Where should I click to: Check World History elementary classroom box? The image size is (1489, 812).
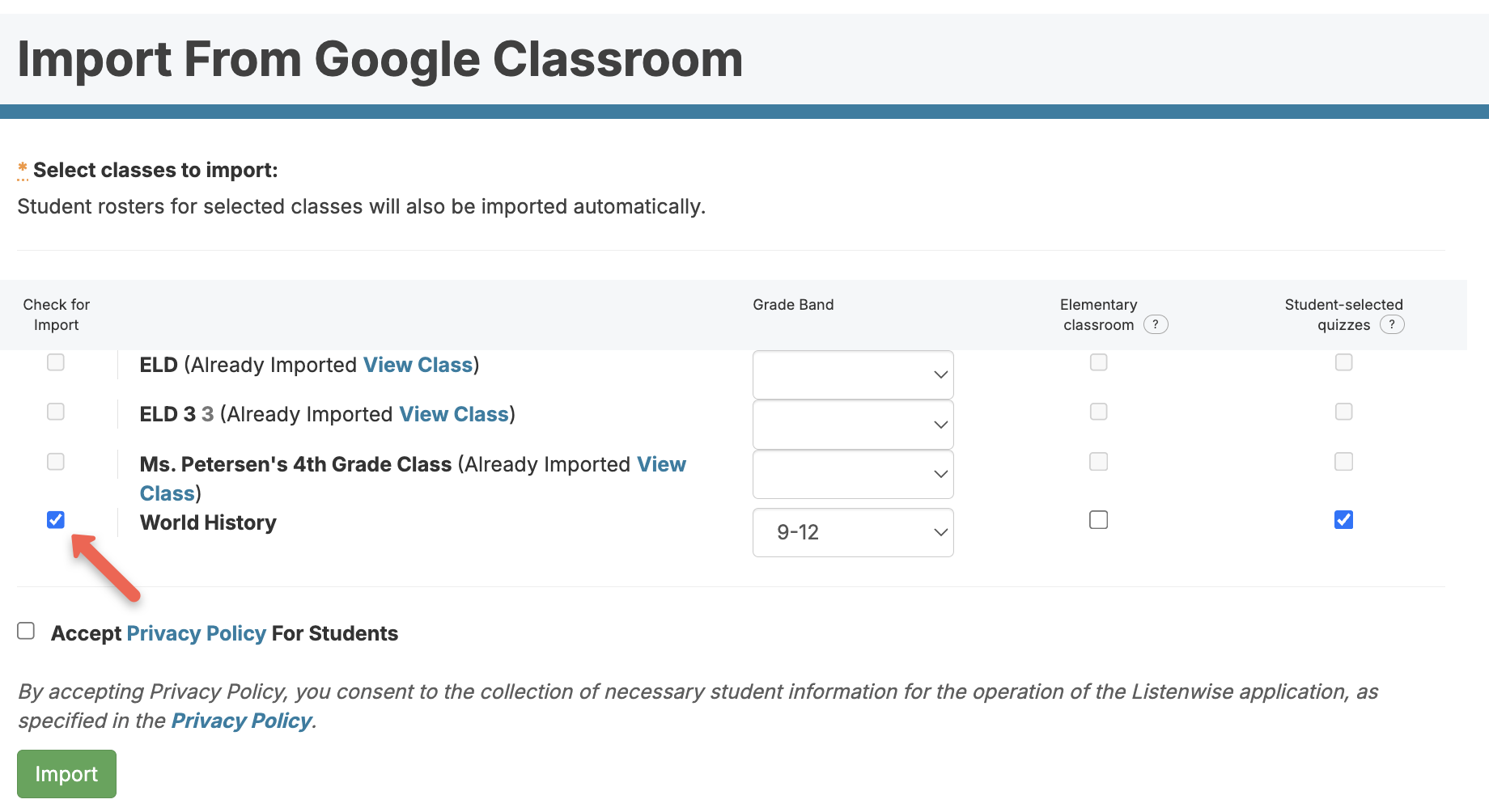point(1098,519)
